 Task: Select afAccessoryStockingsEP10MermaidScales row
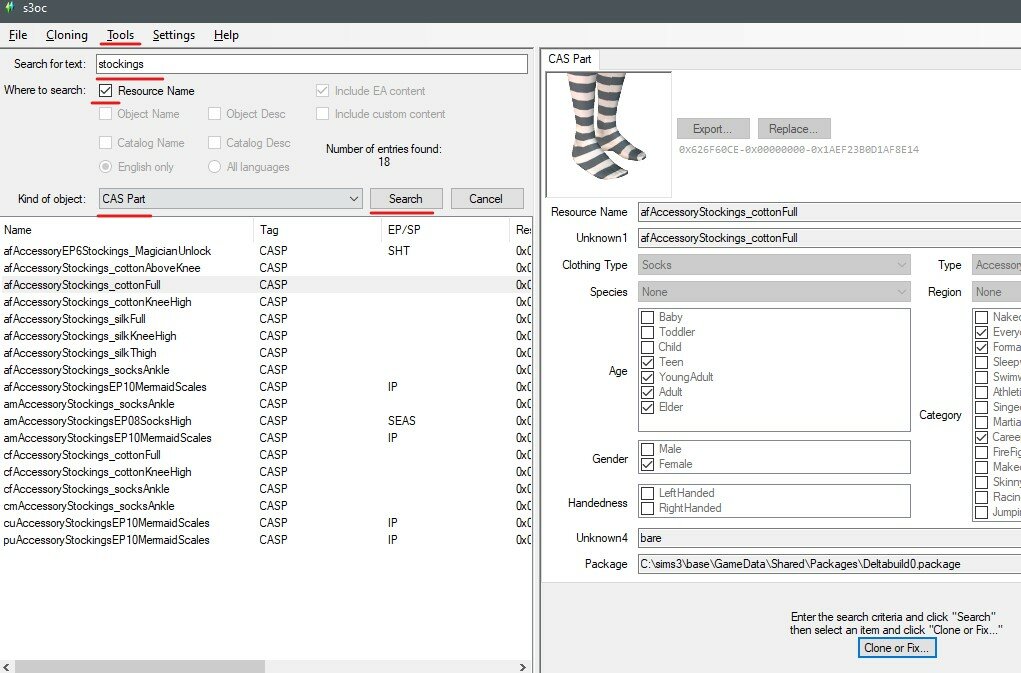click(266, 387)
